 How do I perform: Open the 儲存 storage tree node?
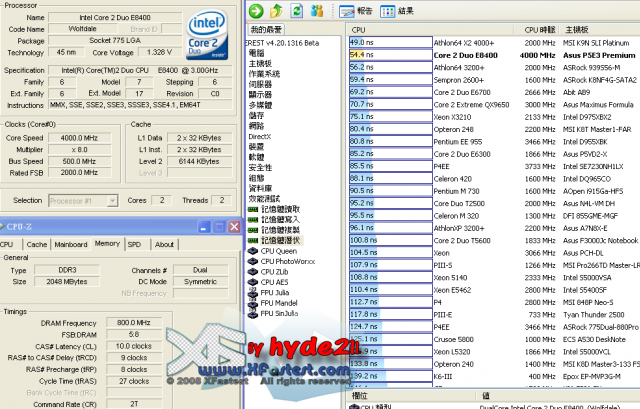[257, 116]
